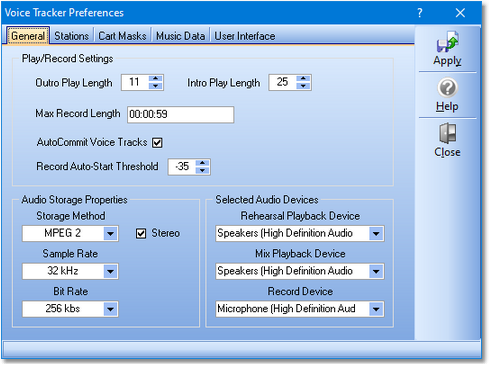
Task: Decrease Outro Play Length with down arrow
Action: point(156,86)
